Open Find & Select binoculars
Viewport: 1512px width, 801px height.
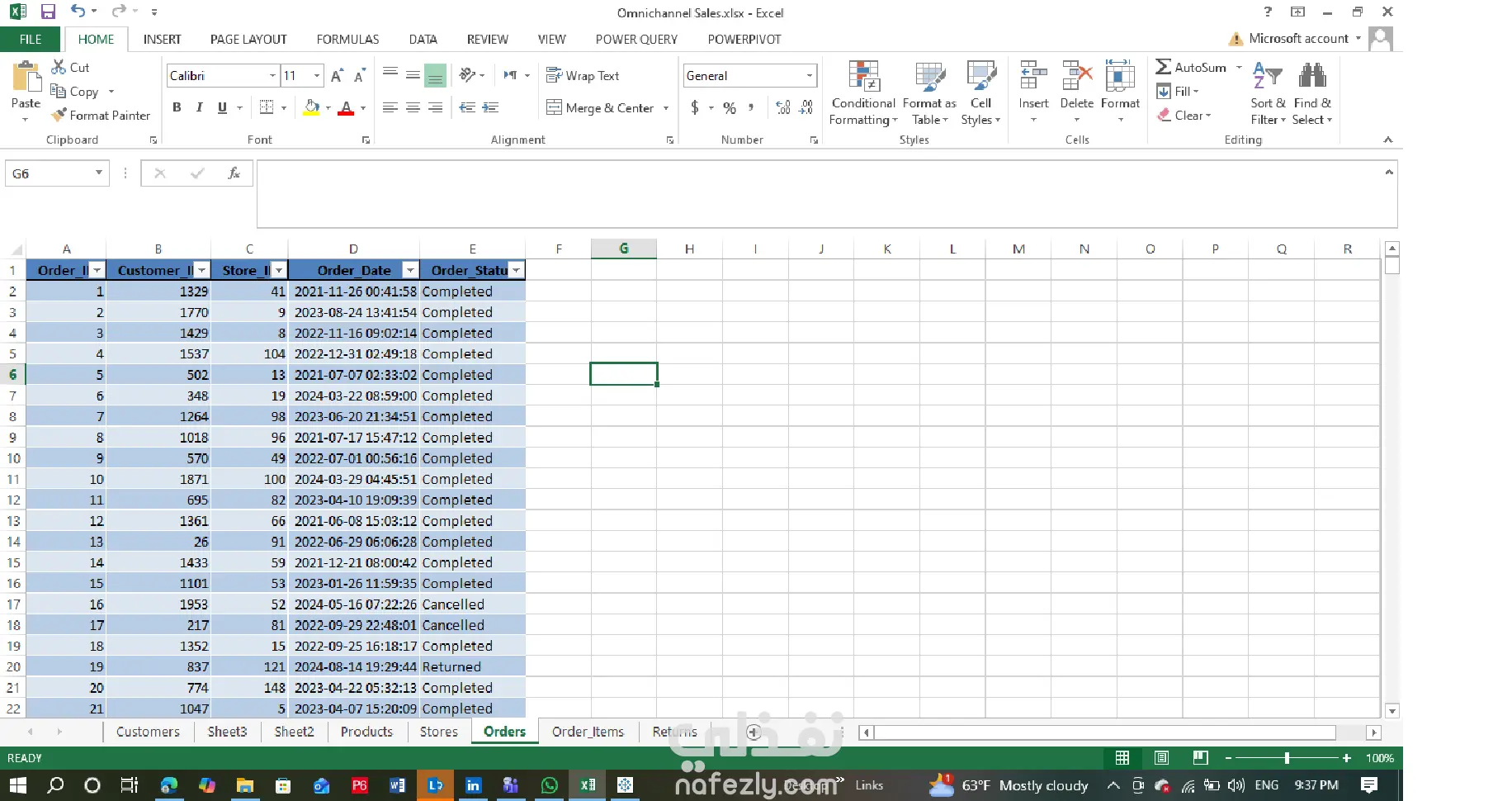(x=1312, y=93)
